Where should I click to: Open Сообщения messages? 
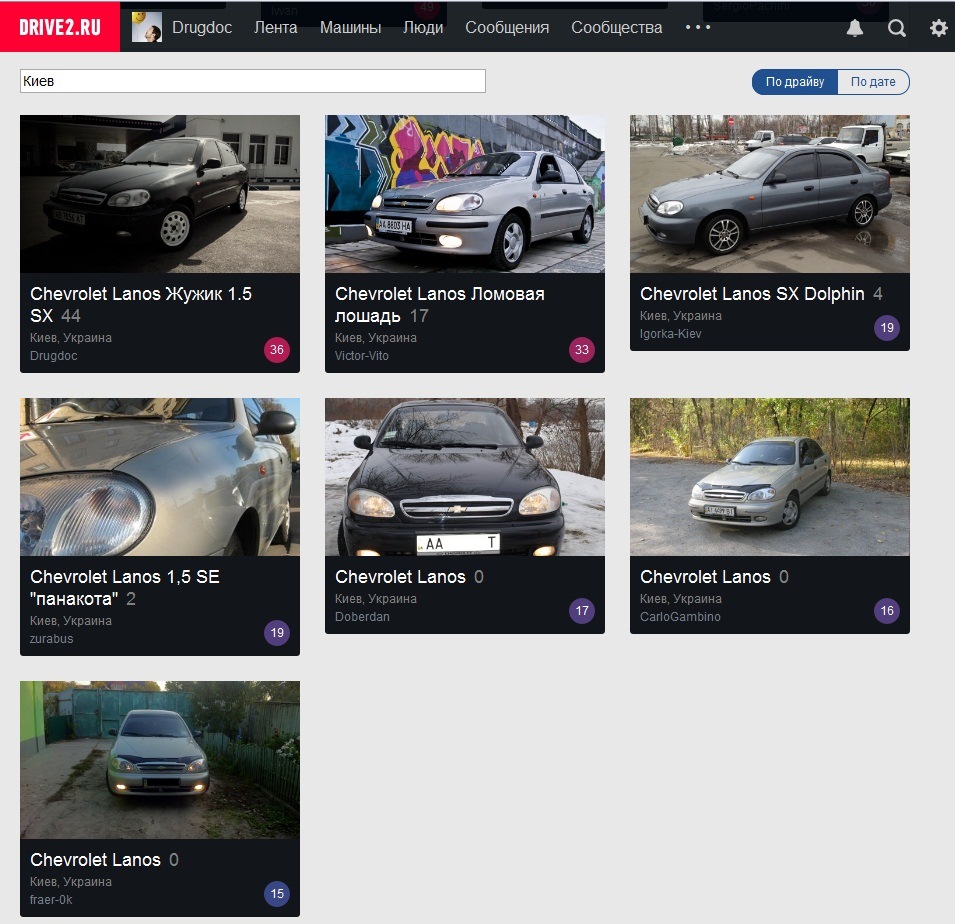tap(507, 27)
